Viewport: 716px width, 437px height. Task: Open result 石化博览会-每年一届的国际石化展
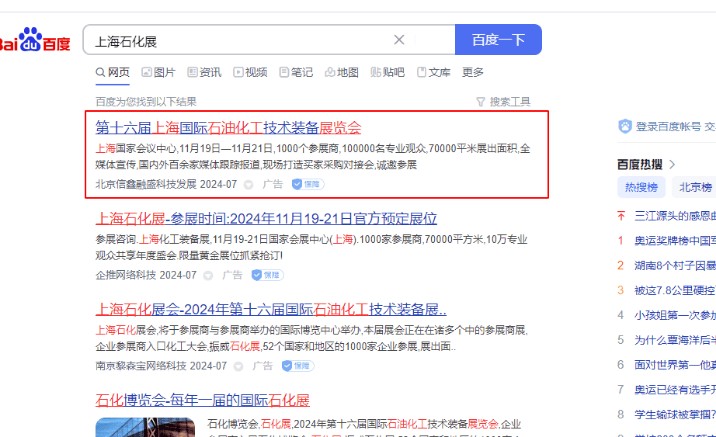[x=202, y=400]
